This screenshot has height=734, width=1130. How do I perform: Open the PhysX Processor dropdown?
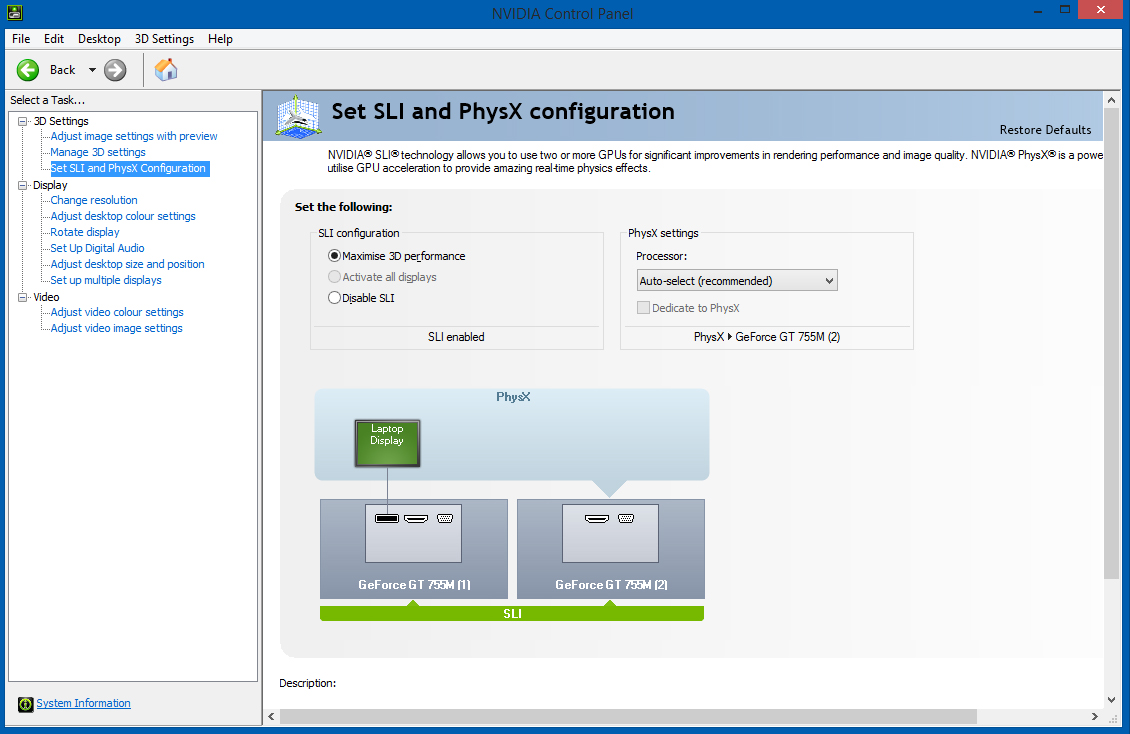pos(737,280)
